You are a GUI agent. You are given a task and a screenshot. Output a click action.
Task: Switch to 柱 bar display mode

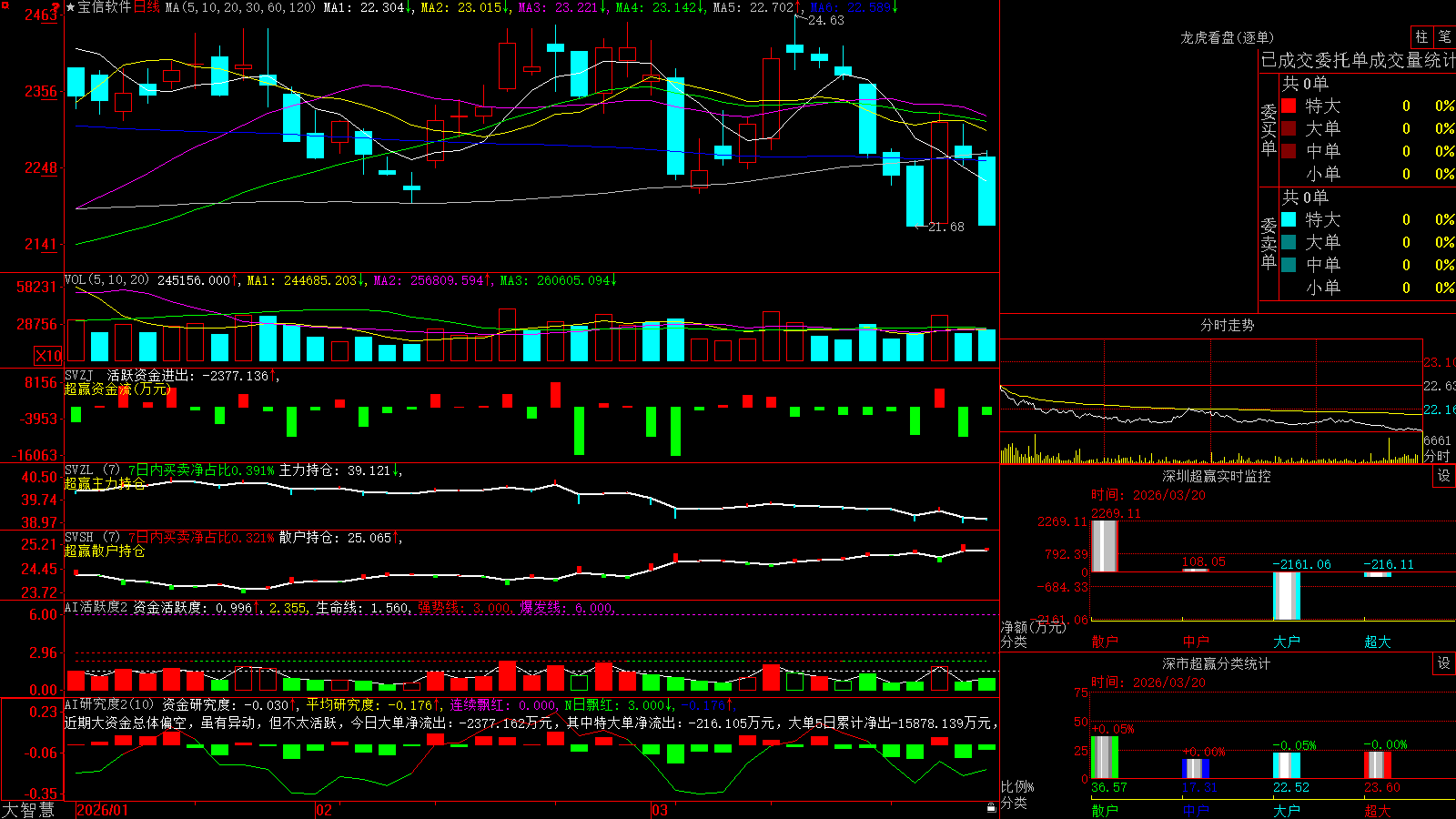(1421, 36)
